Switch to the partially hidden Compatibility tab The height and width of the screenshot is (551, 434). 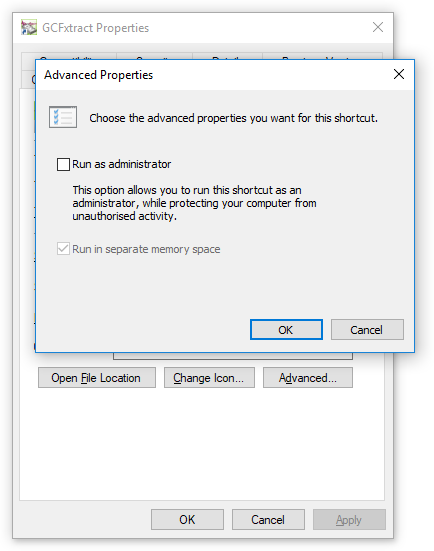coord(69,56)
